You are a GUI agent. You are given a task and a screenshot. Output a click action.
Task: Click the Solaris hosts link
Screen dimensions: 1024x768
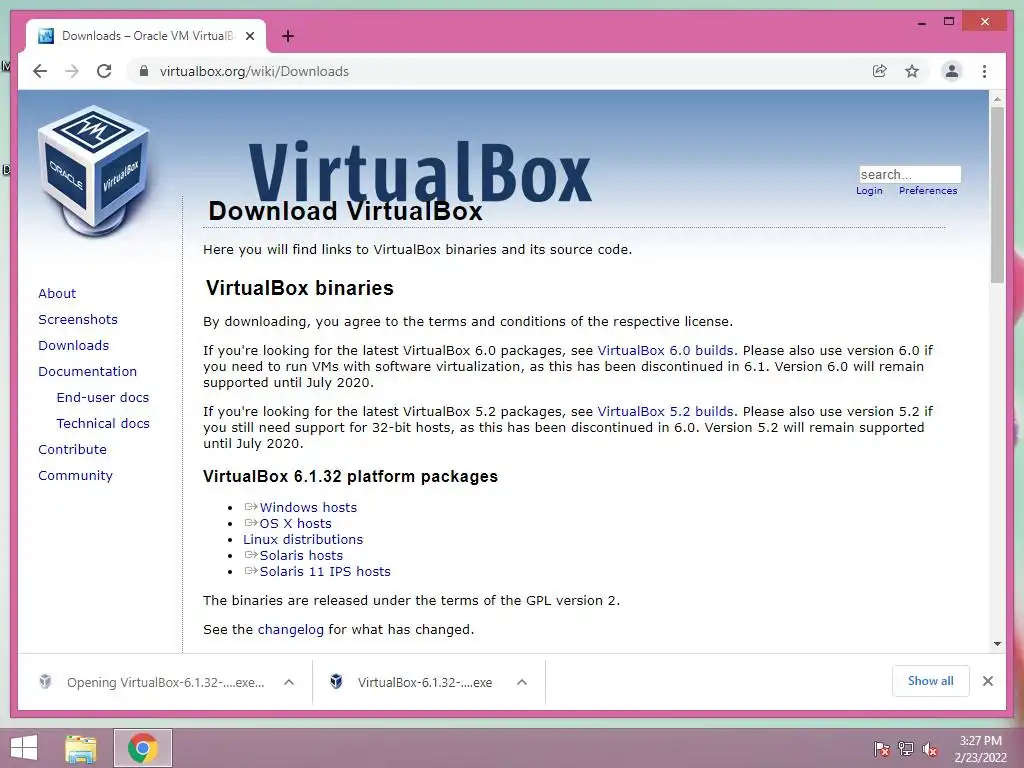(301, 556)
